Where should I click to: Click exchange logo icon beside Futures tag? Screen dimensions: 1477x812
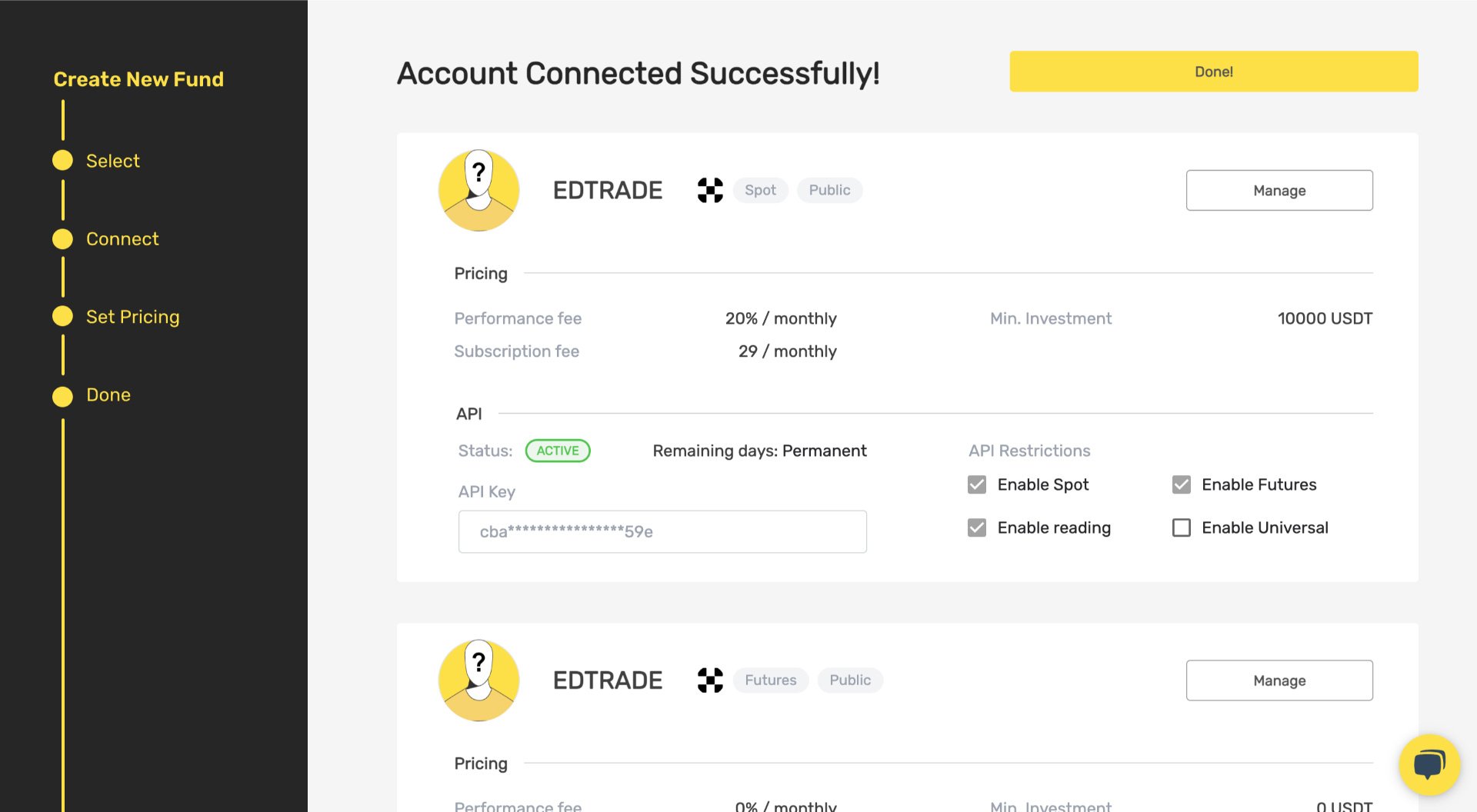point(709,680)
